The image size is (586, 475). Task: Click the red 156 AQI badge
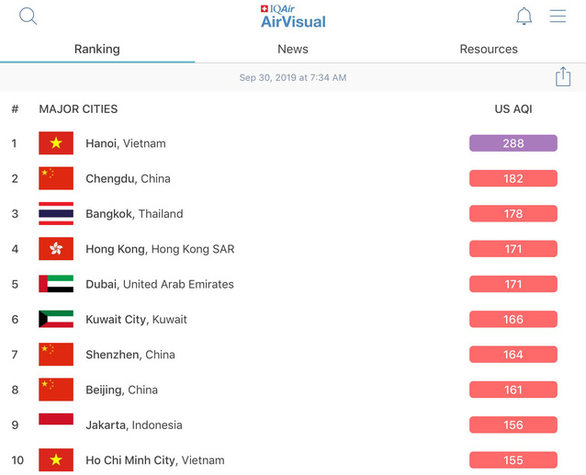(513, 425)
